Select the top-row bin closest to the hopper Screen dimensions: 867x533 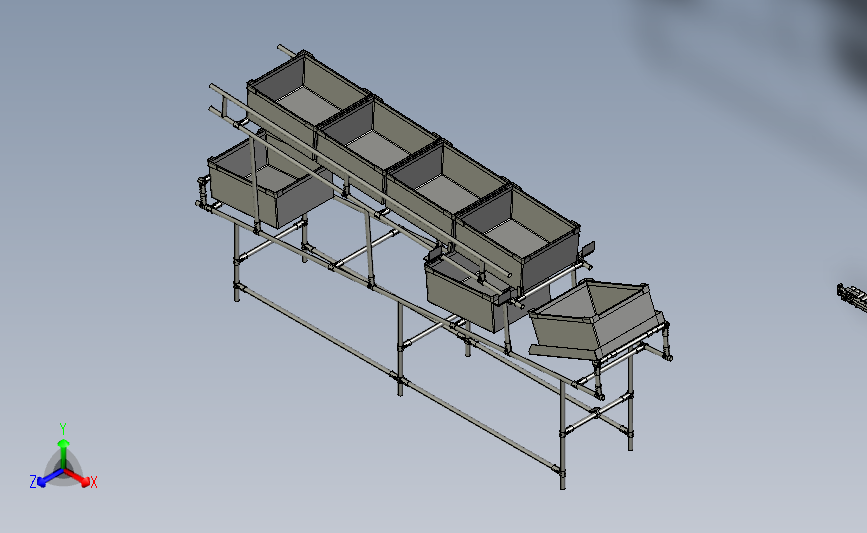520,238
